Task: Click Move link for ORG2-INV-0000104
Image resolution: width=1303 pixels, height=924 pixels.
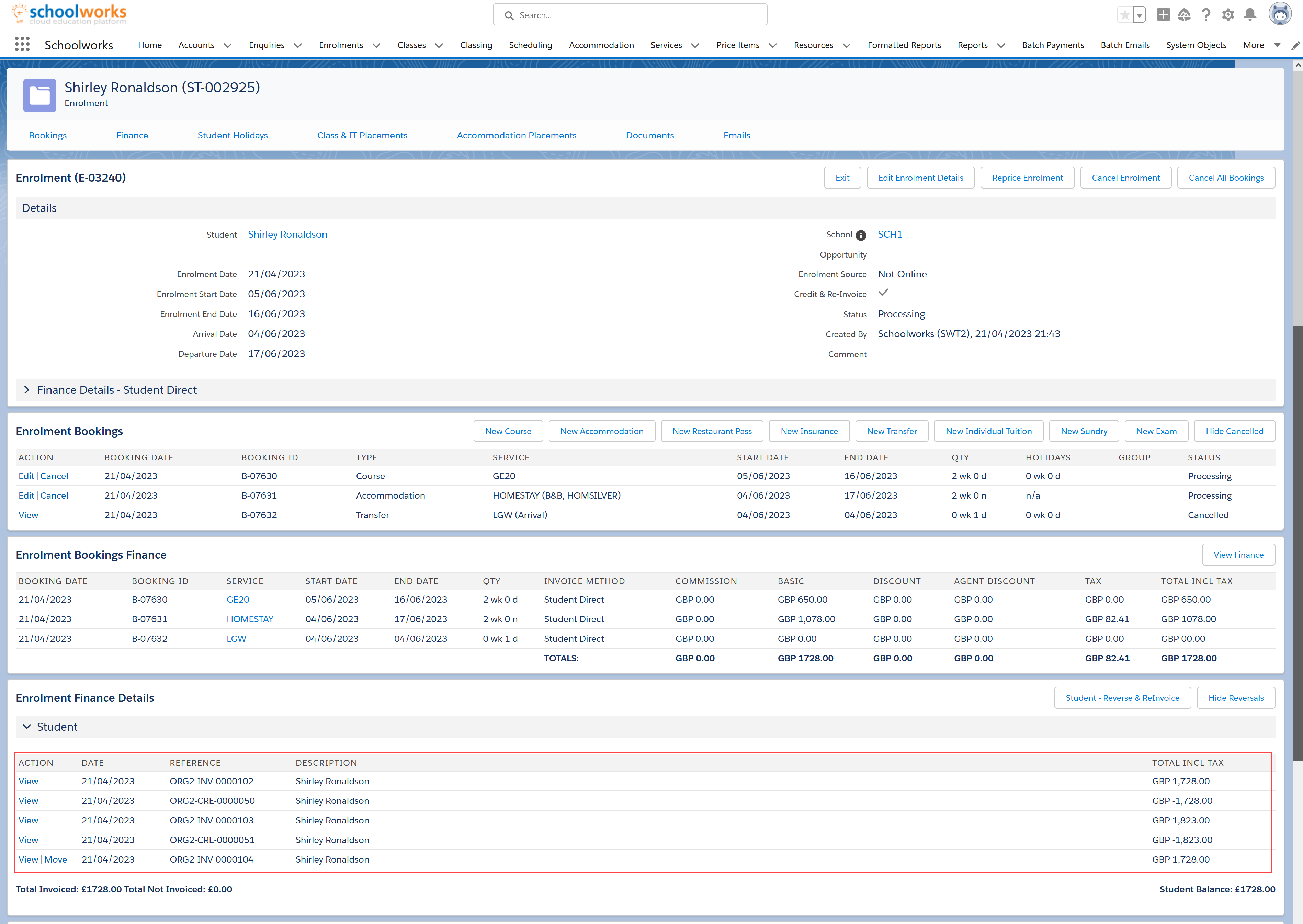Action: pyautogui.click(x=56, y=859)
